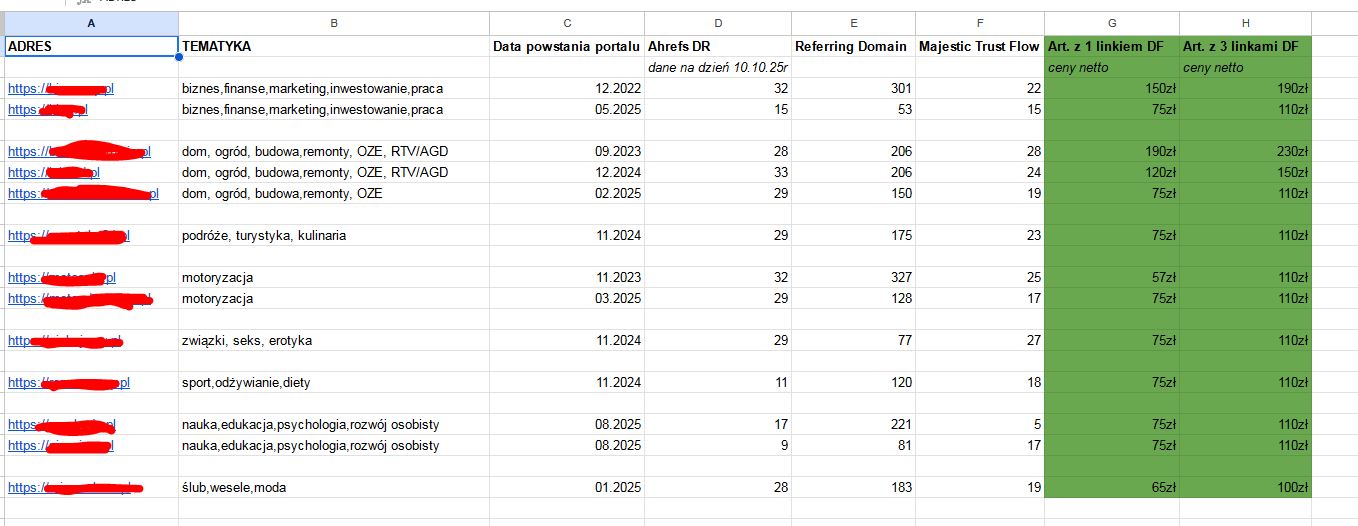Screen dimensions: 1358x526
Task: Select the column H header
Action: tap(1245, 23)
